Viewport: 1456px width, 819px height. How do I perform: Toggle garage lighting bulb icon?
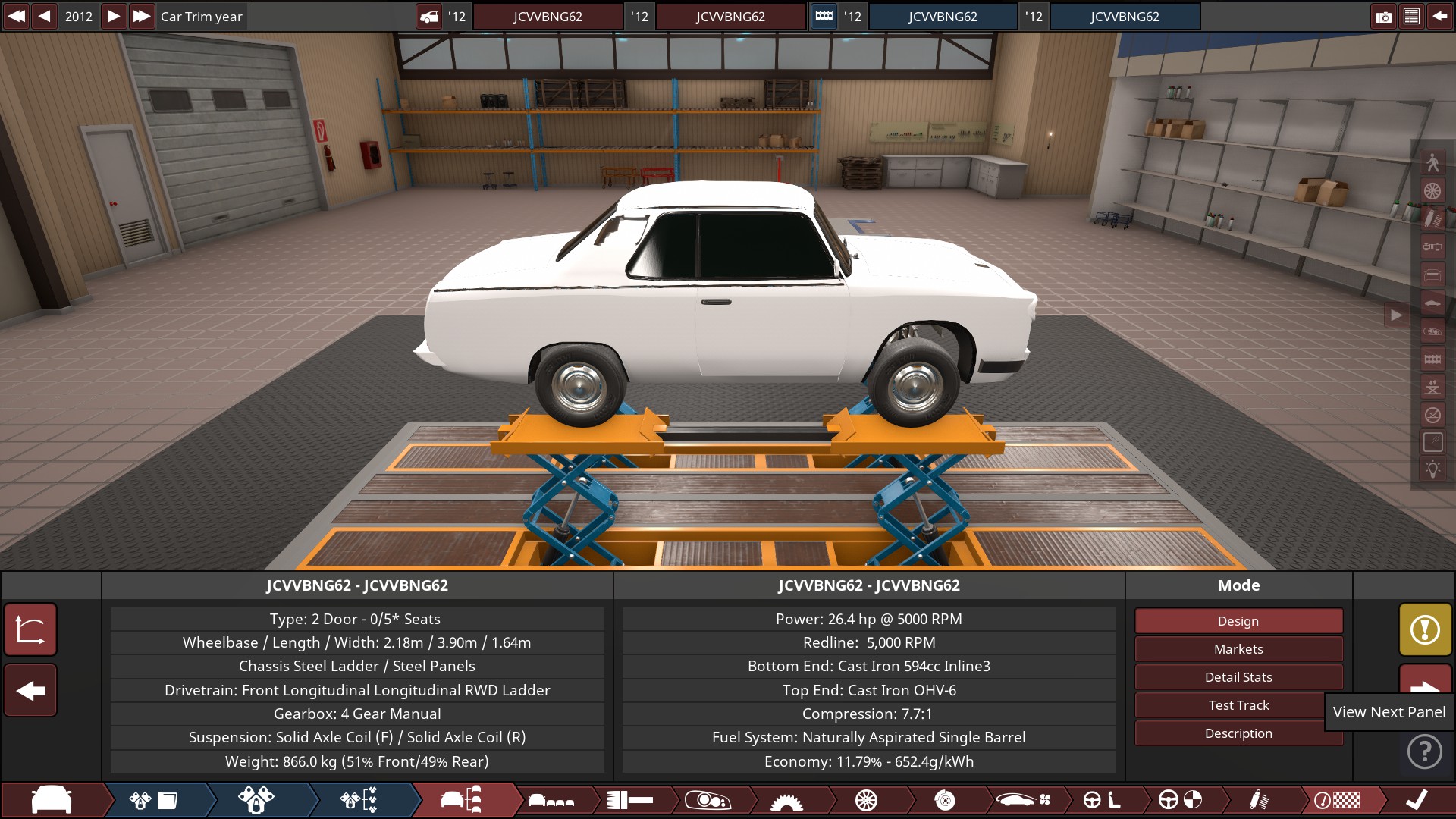point(1432,469)
